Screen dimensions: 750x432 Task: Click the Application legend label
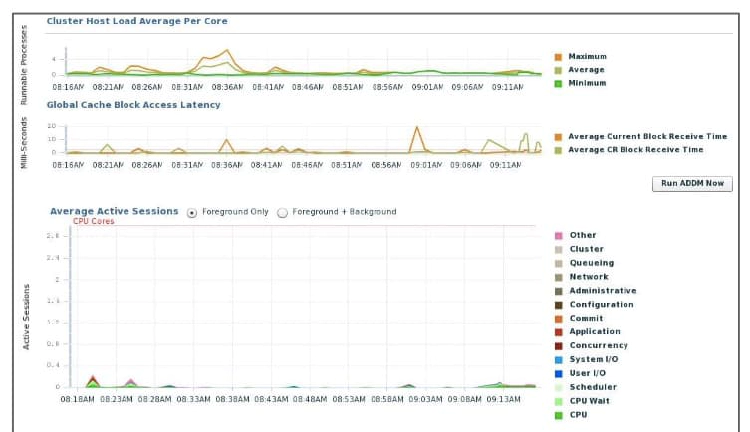coord(595,332)
